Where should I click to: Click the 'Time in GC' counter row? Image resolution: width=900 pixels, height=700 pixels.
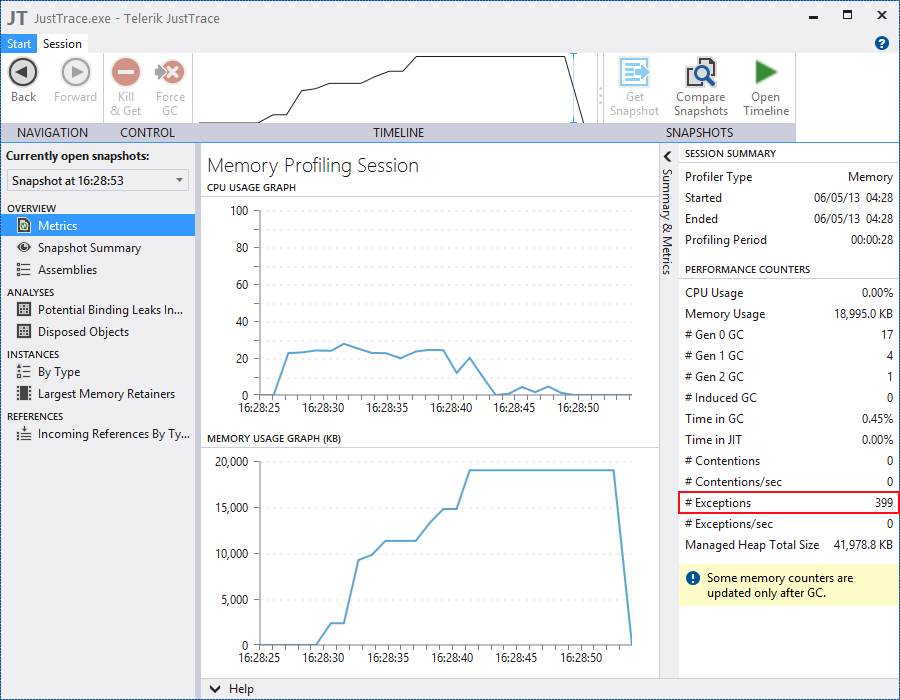click(x=789, y=419)
